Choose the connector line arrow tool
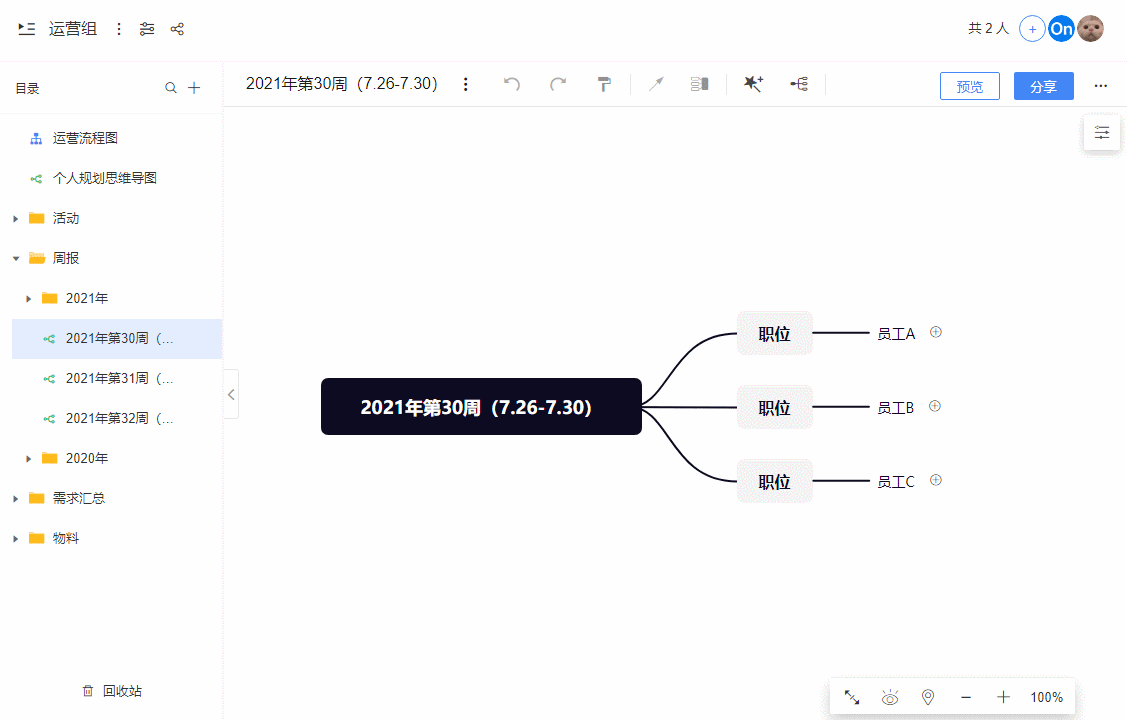1127x720 pixels. pyautogui.click(x=656, y=84)
